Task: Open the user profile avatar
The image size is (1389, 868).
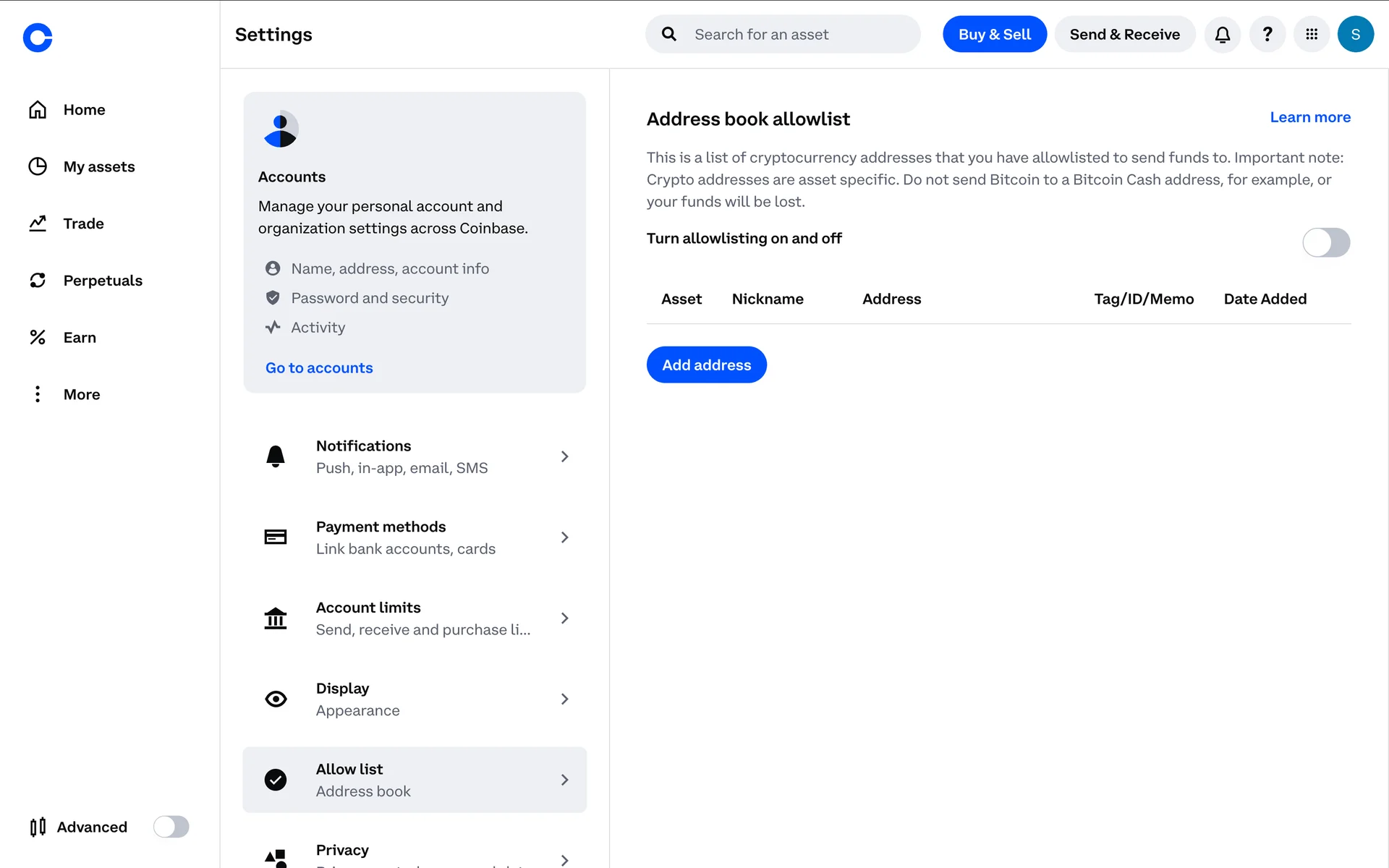Action: [x=1355, y=35]
